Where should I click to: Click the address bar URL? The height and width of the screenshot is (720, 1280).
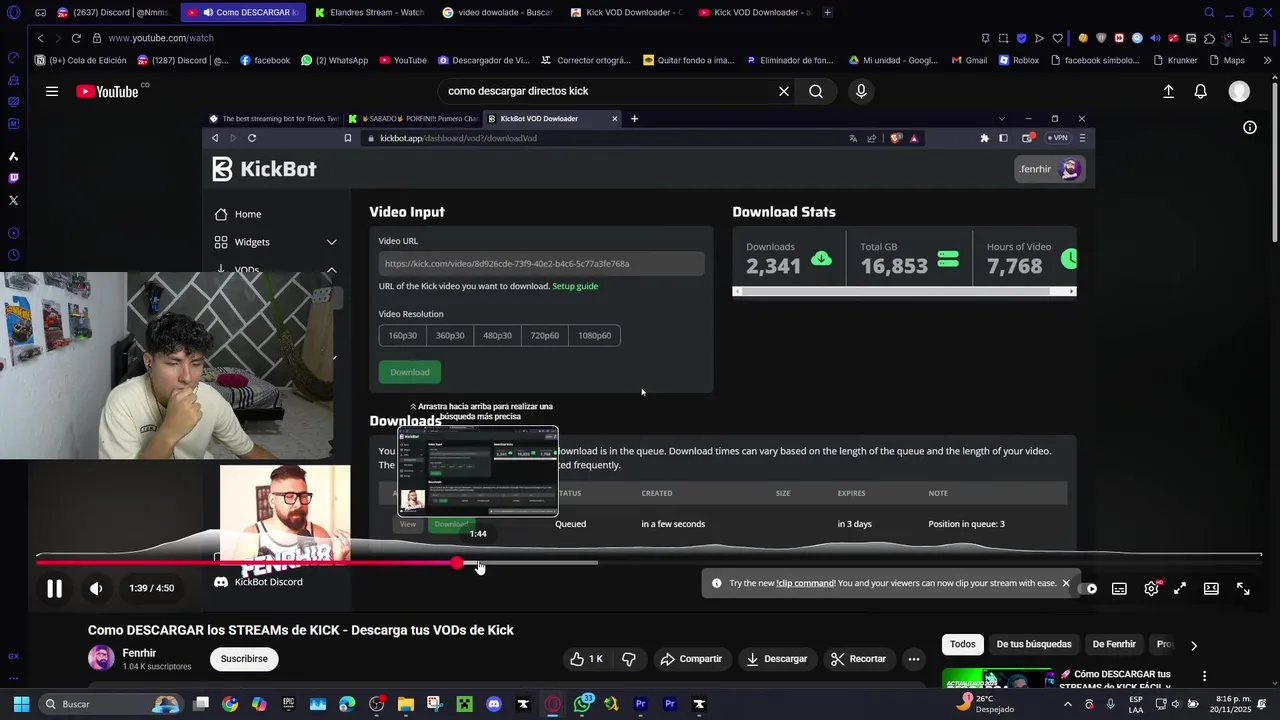tap(161, 38)
